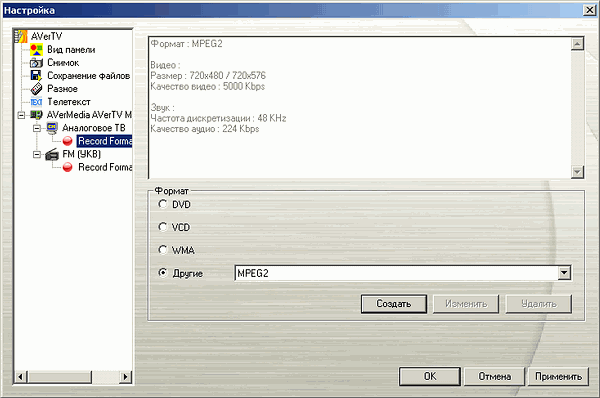Click the Отмена button
The width and height of the screenshot is (600, 398).
pyautogui.click(x=494, y=377)
